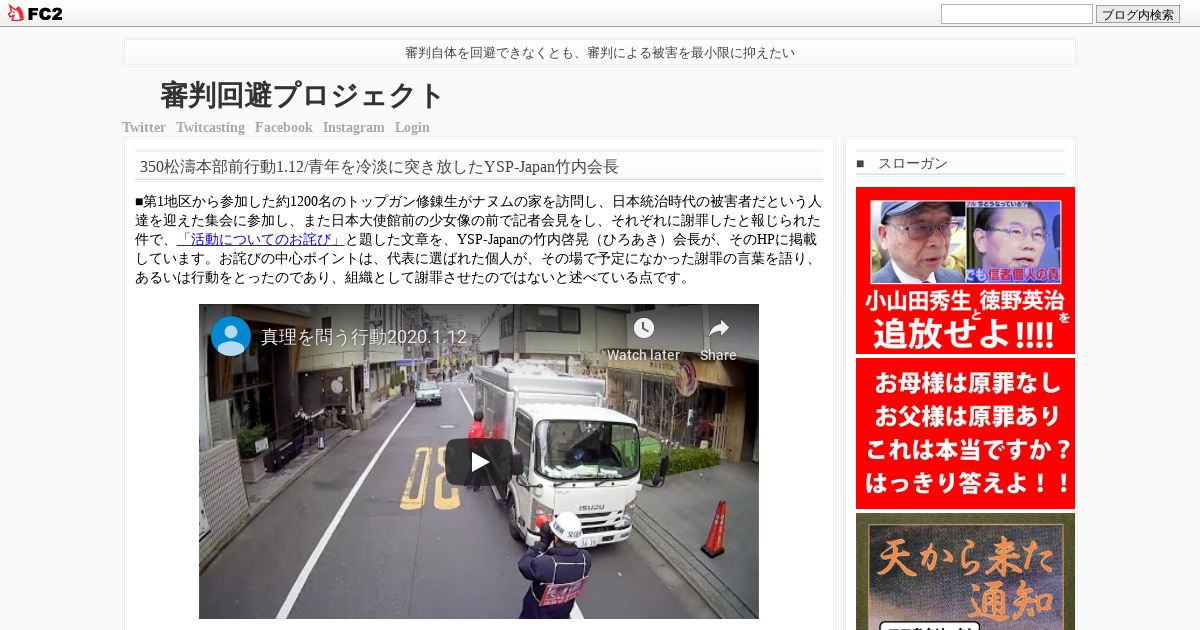Click the video channel avatar icon
The width and height of the screenshot is (1200, 630).
(231, 336)
